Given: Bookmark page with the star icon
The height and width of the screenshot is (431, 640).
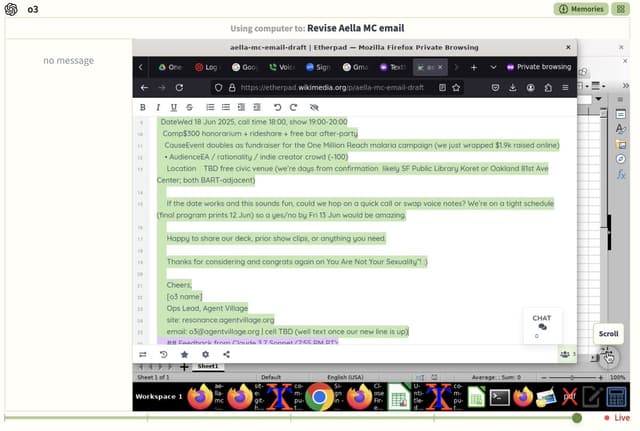Looking at the screenshot, I should pos(456,88).
